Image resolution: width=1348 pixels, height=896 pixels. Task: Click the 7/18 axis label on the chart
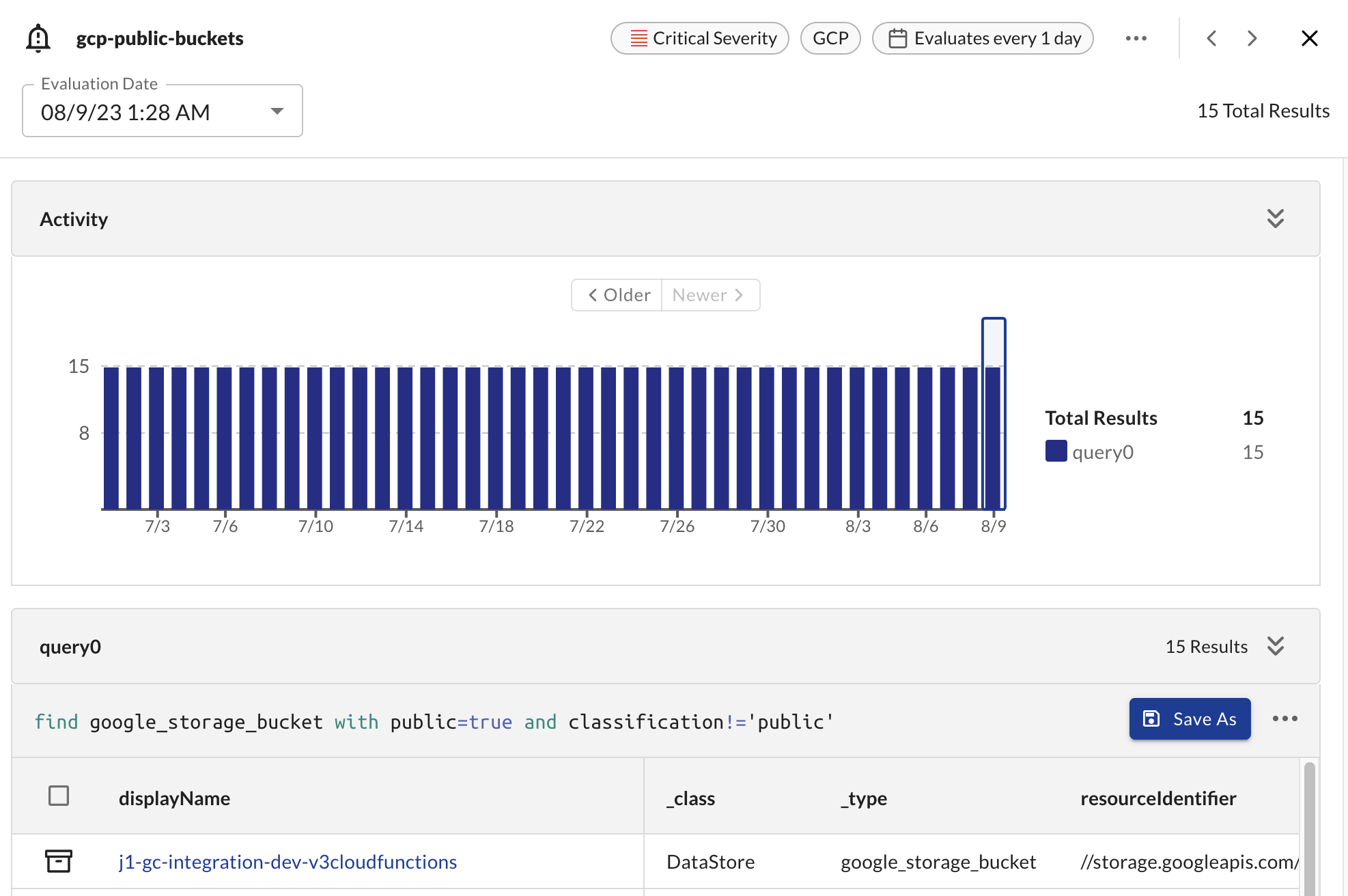pyautogui.click(x=496, y=526)
